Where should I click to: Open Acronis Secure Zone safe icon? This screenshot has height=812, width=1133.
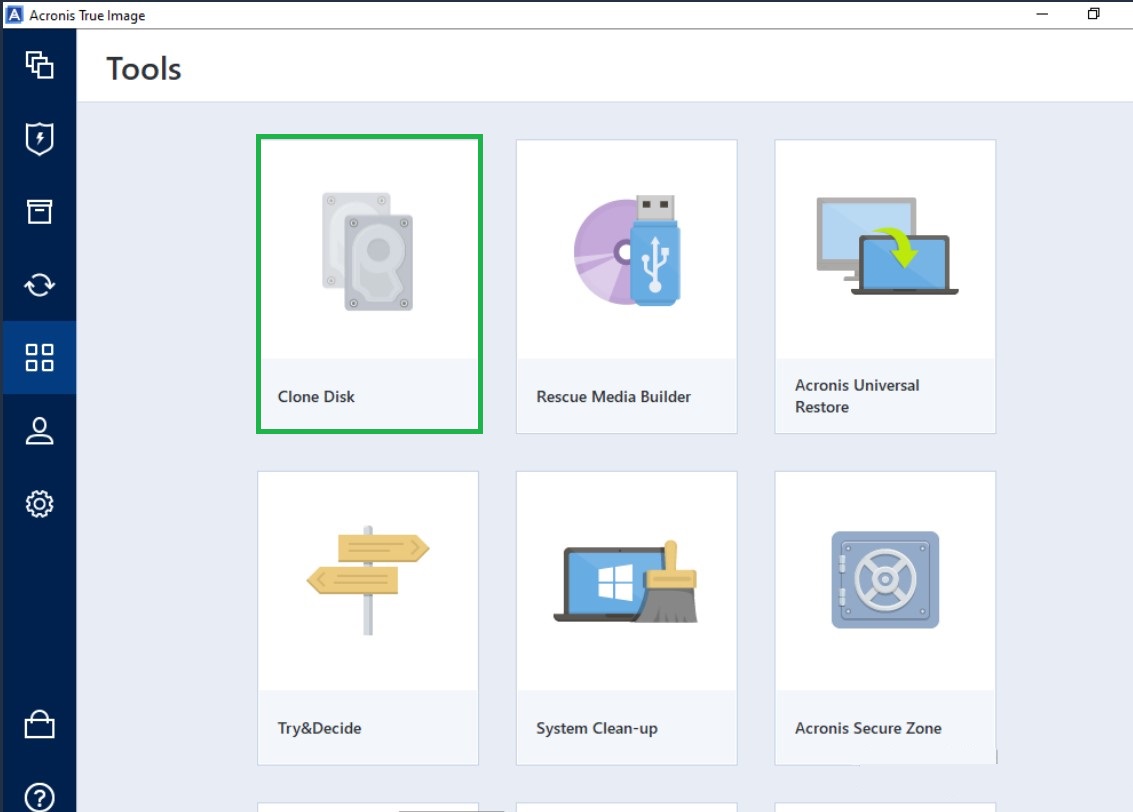pyautogui.click(x=885, y=580)
